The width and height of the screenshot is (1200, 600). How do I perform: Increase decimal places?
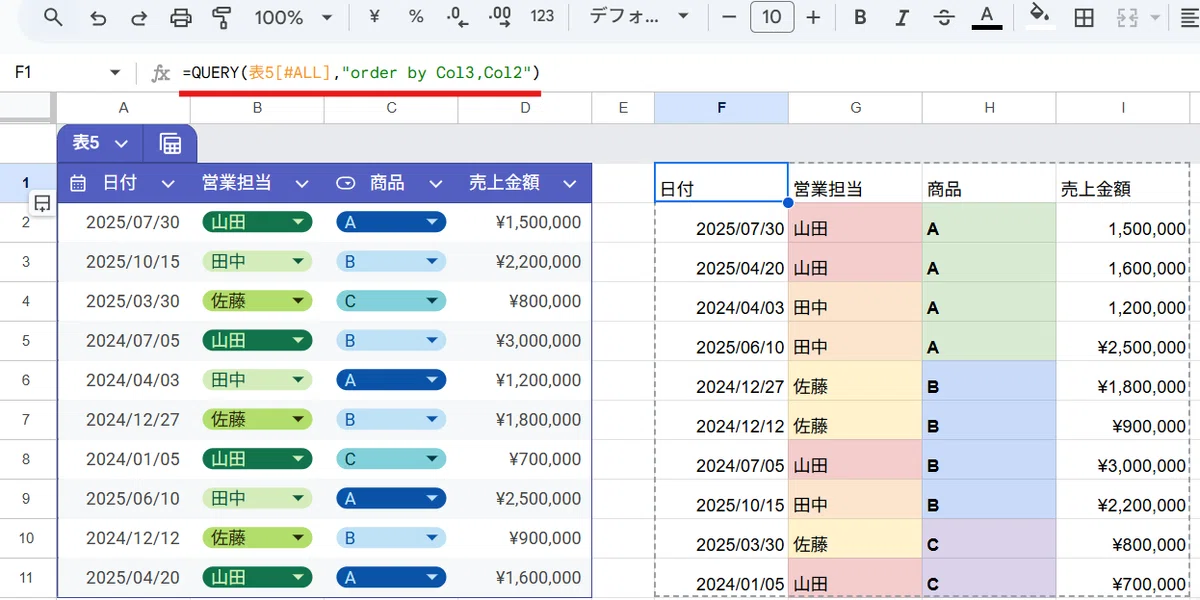coord(501,17)
